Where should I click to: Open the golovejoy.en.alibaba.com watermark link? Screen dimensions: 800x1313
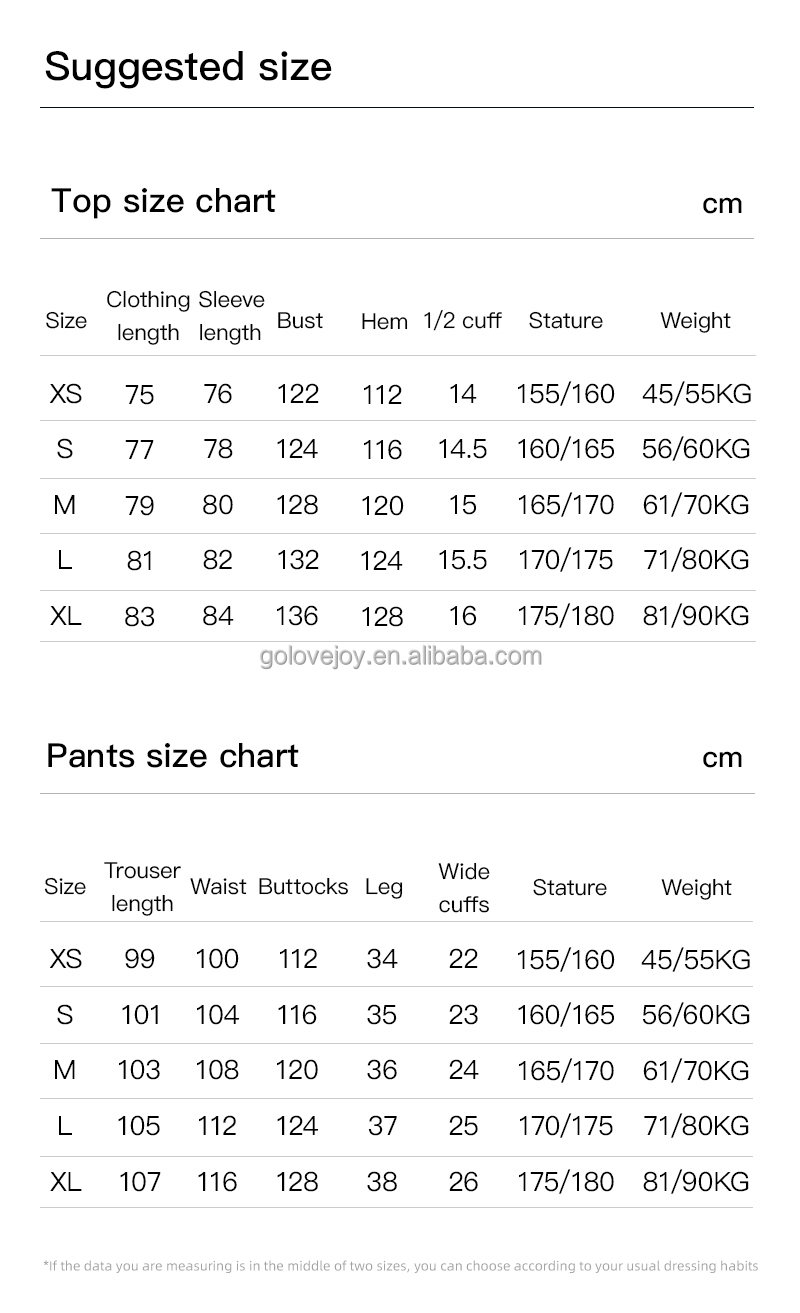(x=400, y=657)
